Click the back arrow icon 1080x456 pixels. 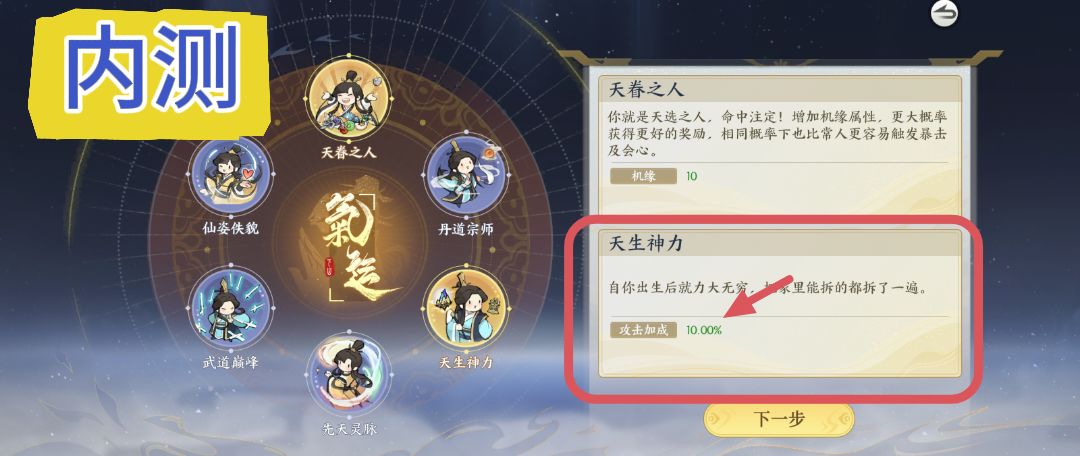[944, 12]
